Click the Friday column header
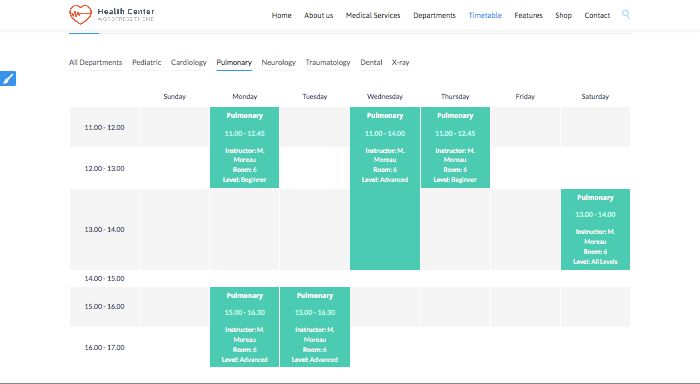 [525, 96]
